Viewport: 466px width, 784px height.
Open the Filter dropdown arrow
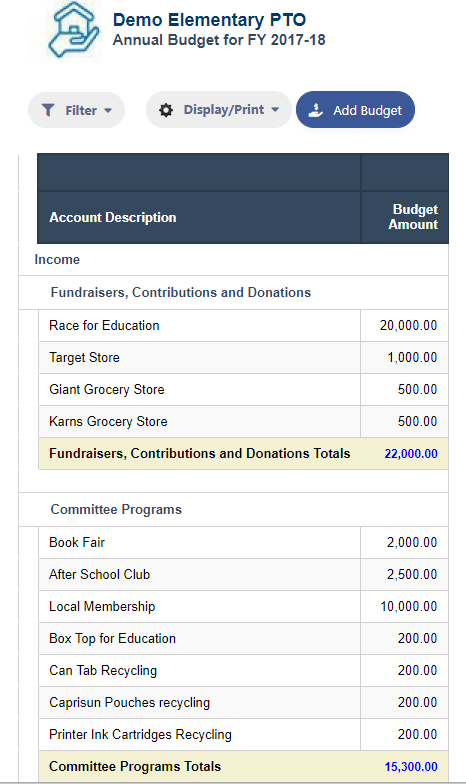click(108, 110)
